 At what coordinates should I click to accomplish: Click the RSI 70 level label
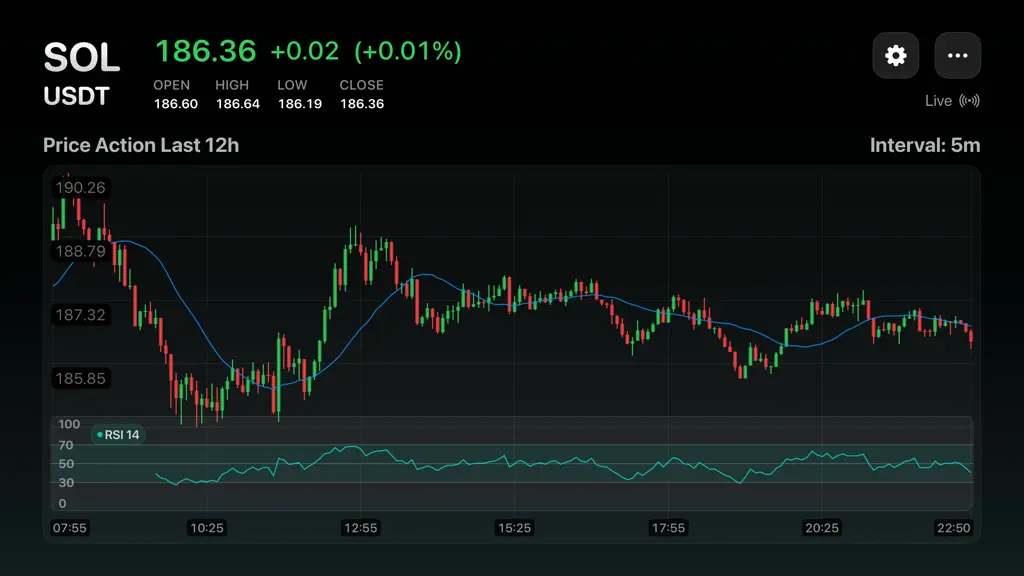[66, 445]
